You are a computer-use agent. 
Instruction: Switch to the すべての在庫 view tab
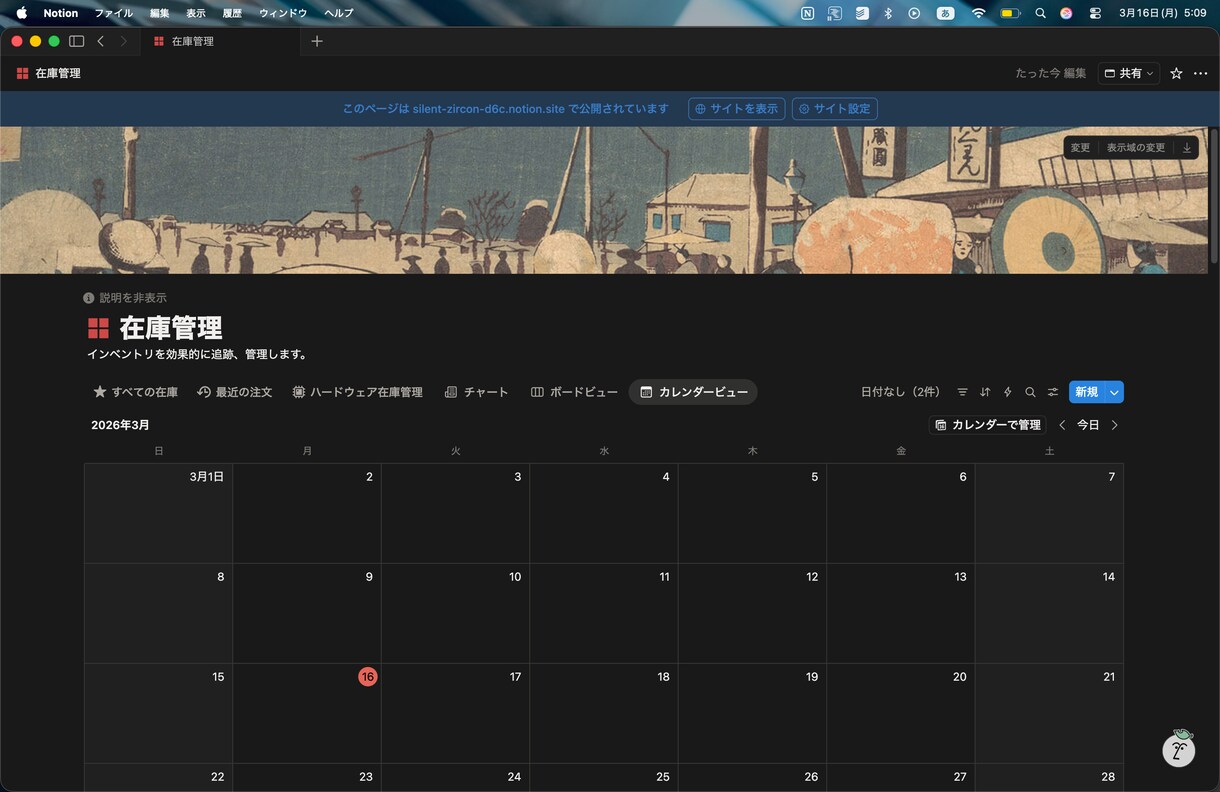135,392
